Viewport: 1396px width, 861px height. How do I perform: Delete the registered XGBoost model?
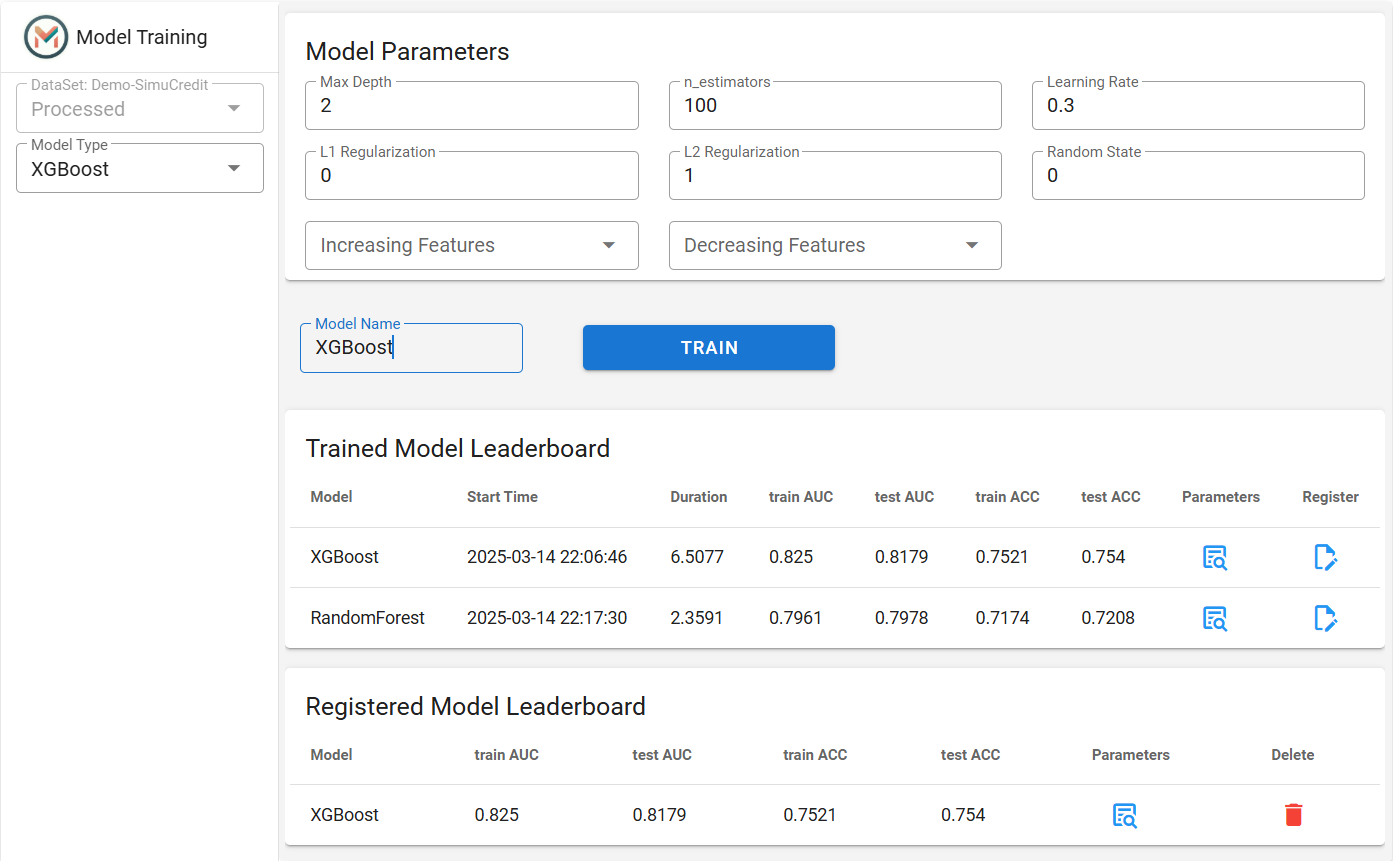(1293, 815)
